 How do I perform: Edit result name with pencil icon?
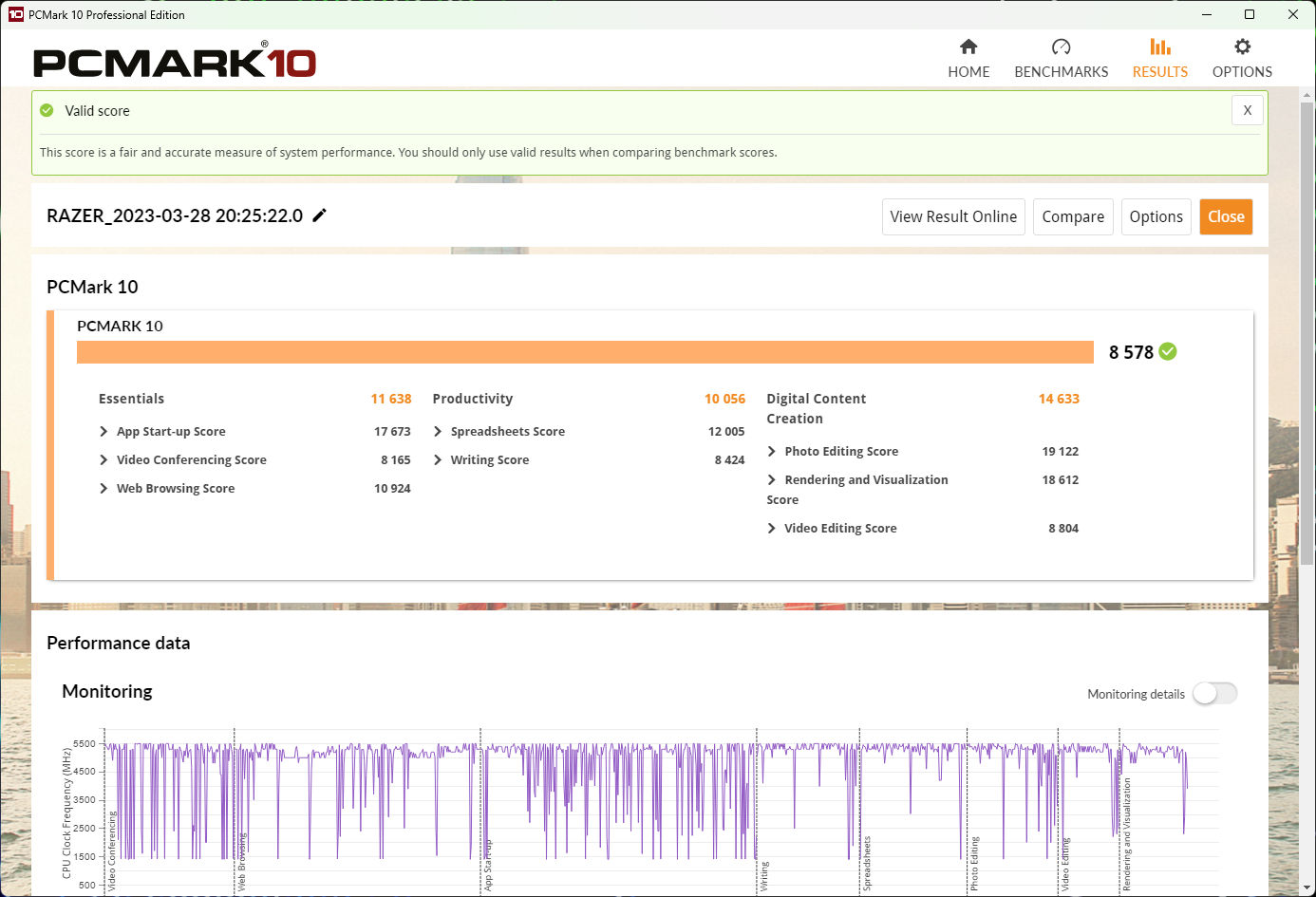point(320,215)
